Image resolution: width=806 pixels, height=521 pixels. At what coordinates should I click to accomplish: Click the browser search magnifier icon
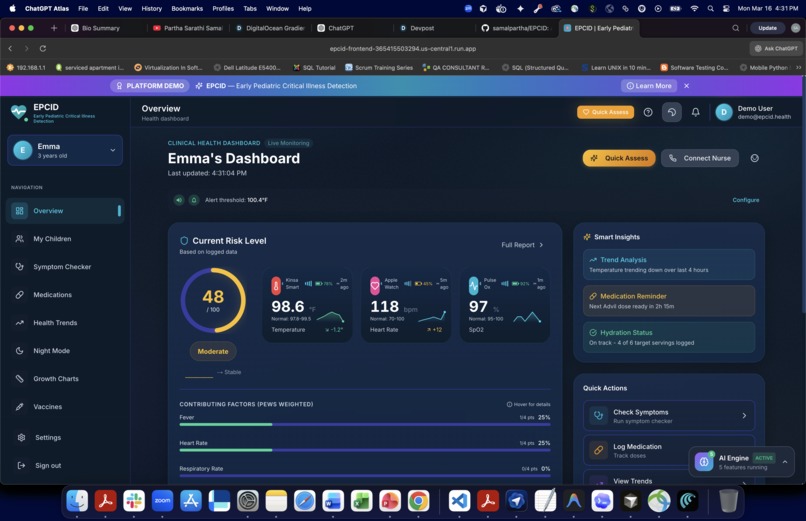pos(736,28)
